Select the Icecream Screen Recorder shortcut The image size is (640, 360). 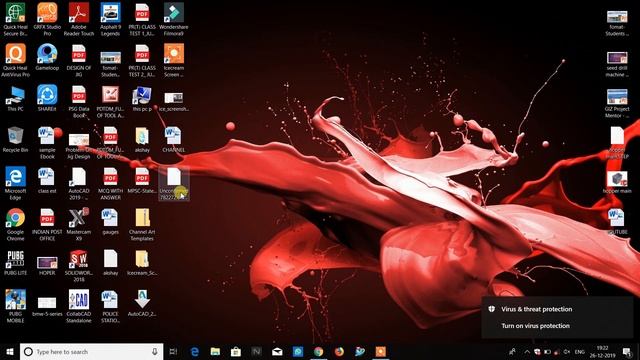point(174,60)
